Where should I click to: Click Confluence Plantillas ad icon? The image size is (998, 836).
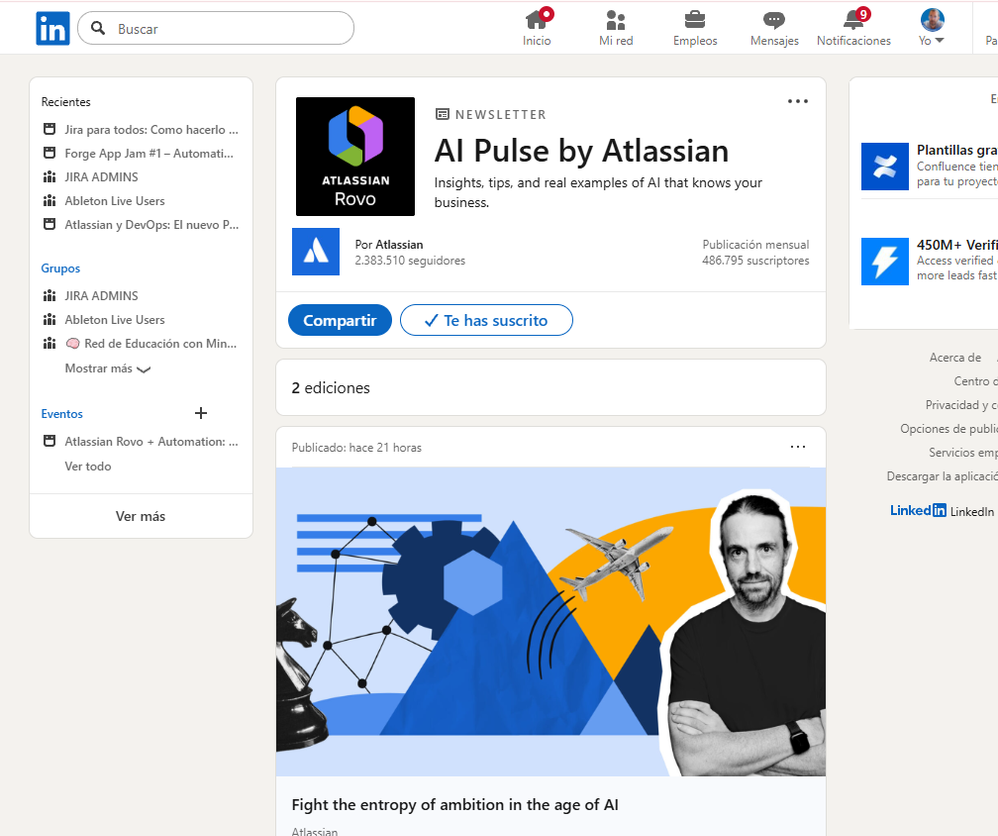pos(885,167)
